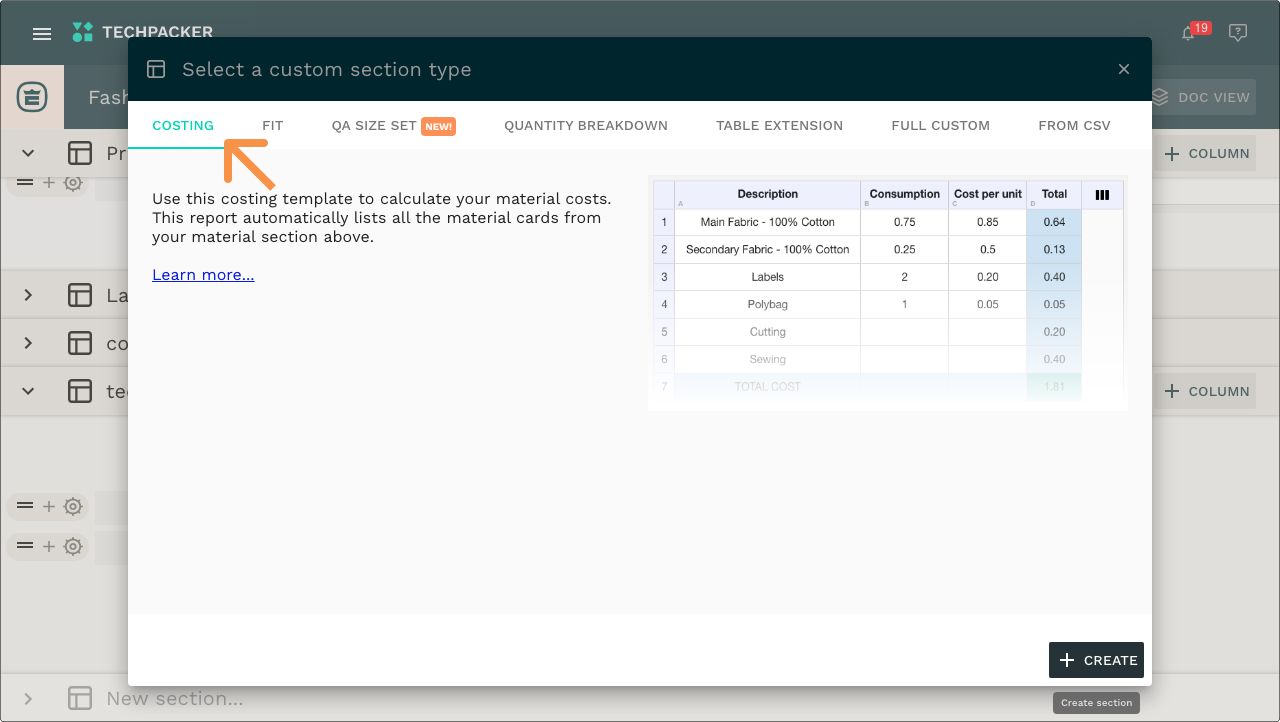1280x722 pixels.
Task: Click the 'Cost per unit' header text
Action: [988, 194]
